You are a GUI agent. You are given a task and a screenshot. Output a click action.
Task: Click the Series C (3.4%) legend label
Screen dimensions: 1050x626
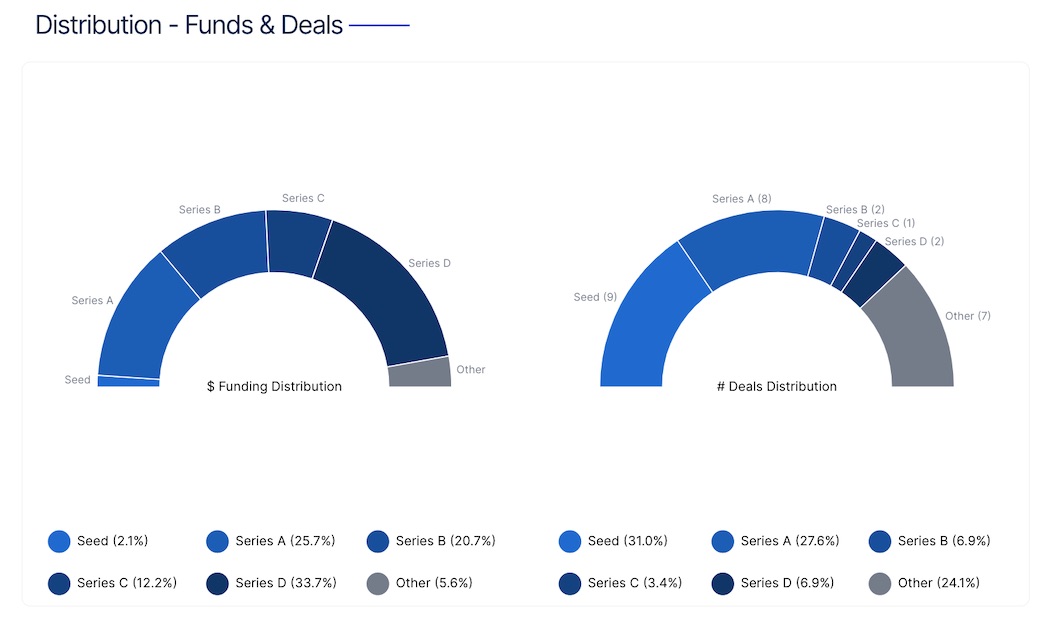coord(635,583)
